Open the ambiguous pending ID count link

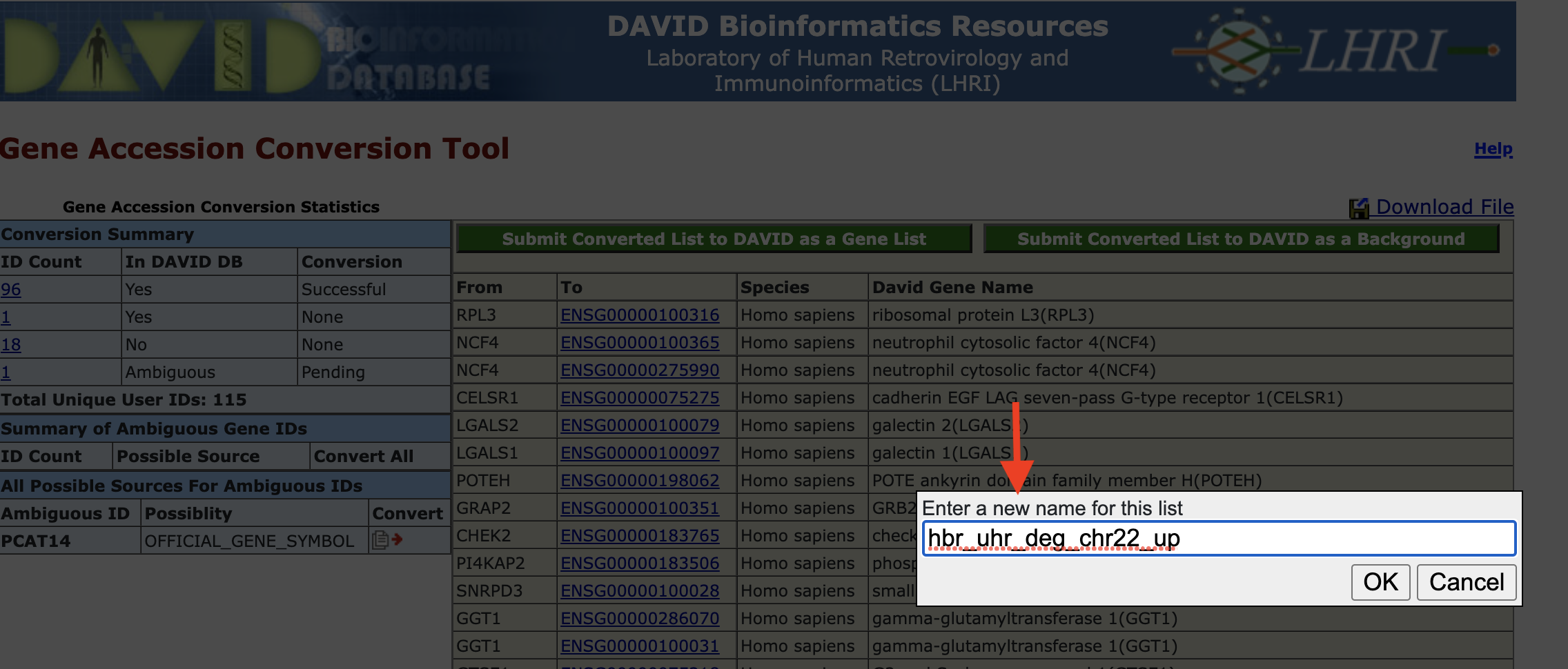[x=6, y=372]
